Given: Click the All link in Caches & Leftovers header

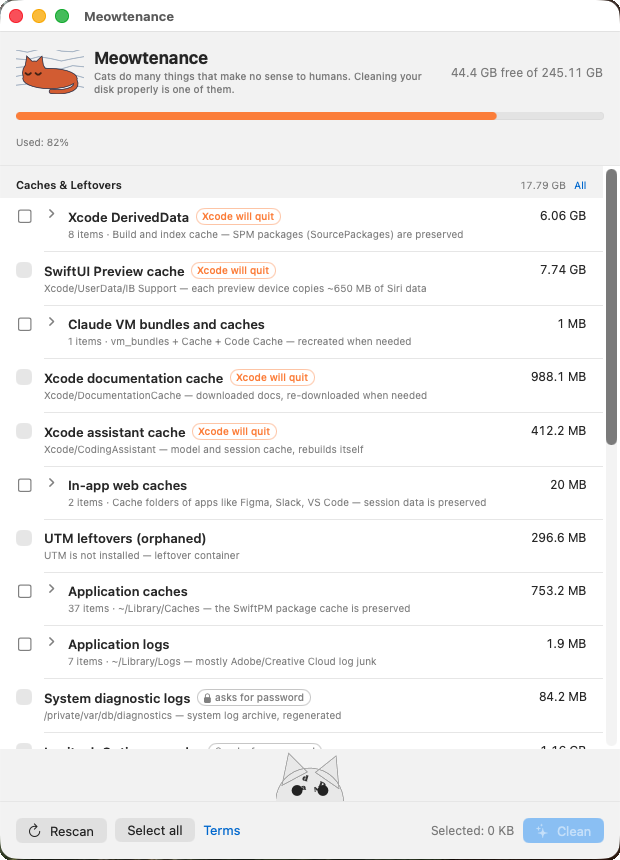Looking at the screenshot, I should (580, 185).
